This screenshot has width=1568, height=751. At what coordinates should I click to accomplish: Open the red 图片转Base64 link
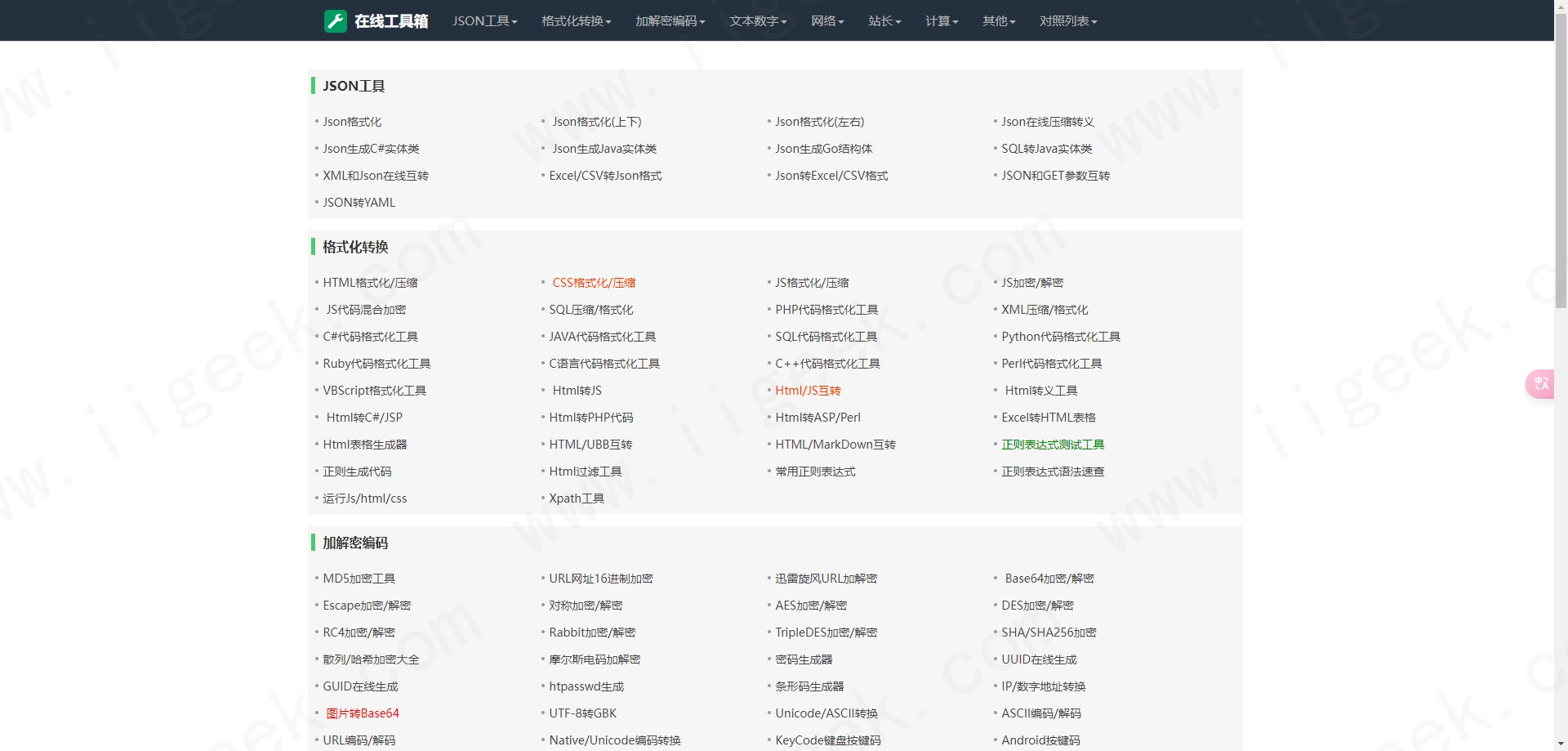tap(363, 713)
